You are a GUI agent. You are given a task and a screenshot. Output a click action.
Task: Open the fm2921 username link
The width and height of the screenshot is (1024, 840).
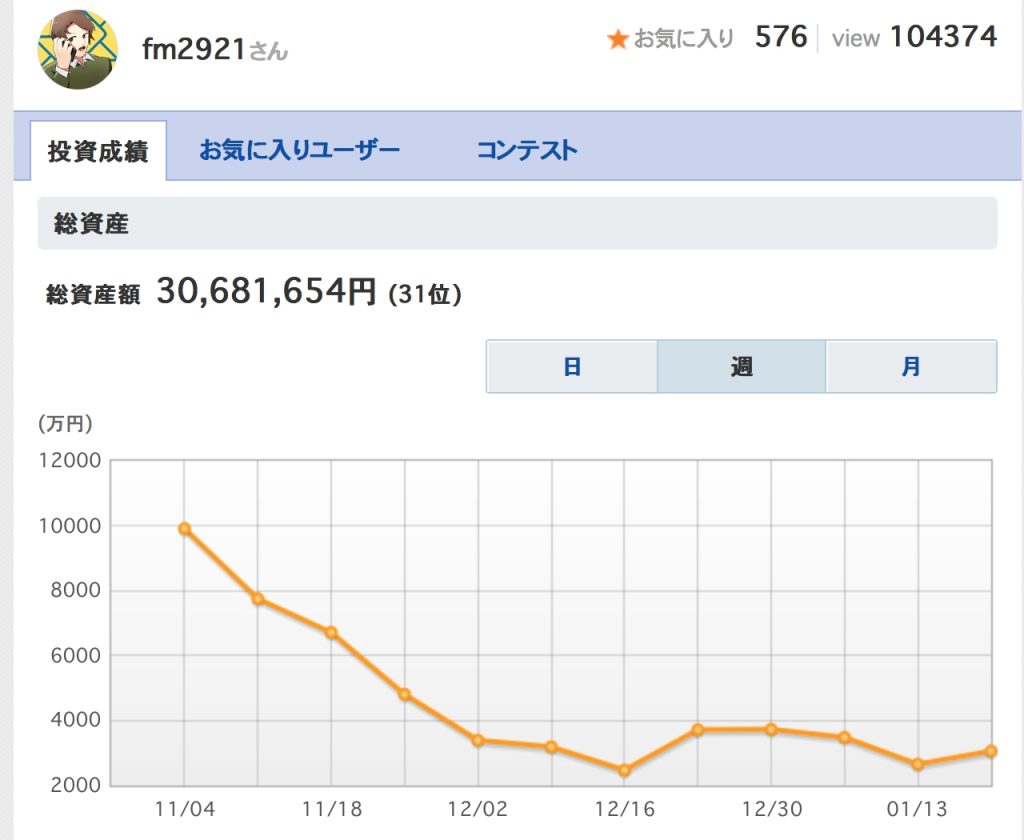194,49
